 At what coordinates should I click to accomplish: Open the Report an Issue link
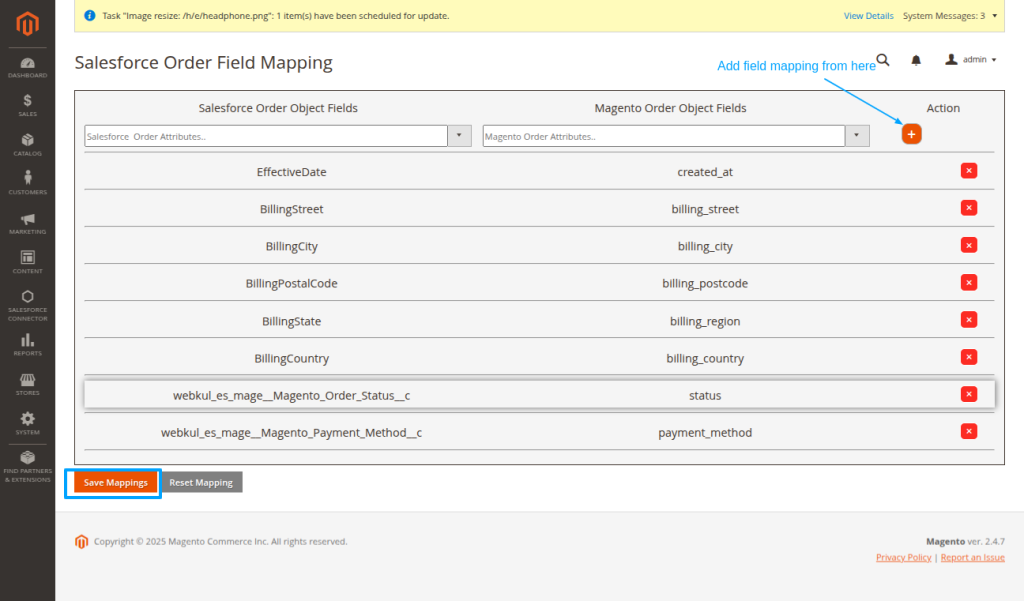tap(972, 557)
